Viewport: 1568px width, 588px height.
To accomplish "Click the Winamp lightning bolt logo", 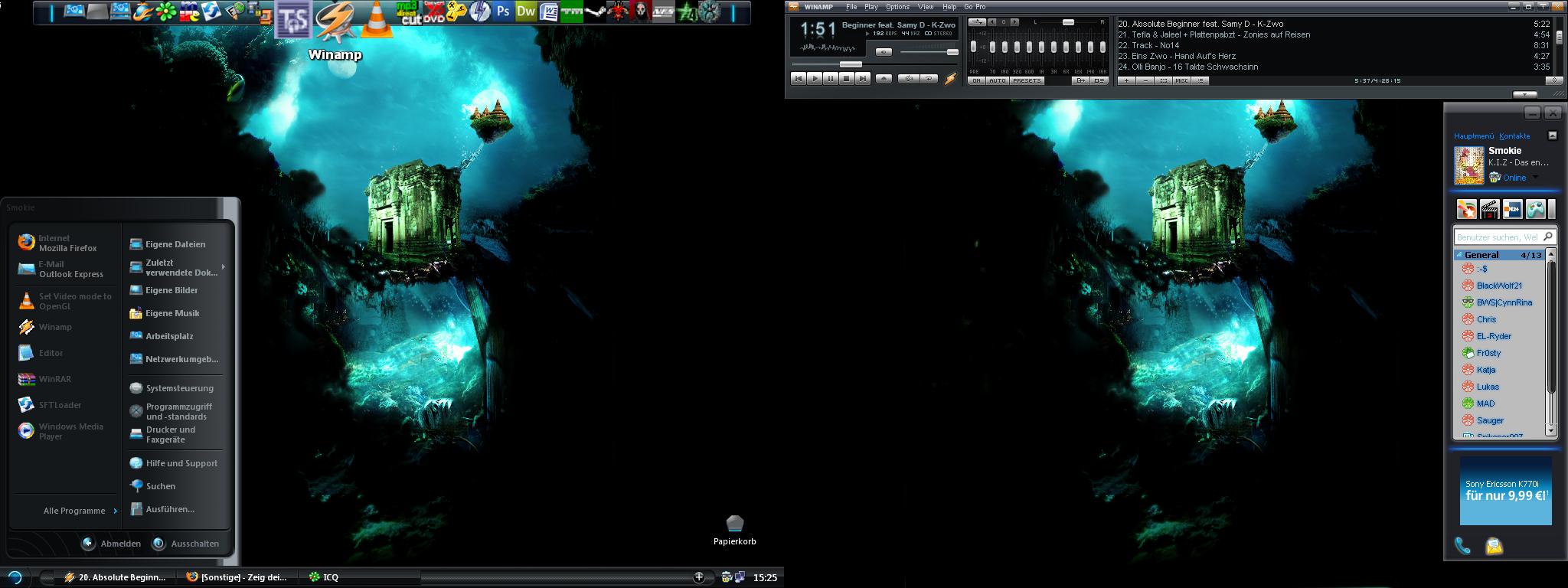I will [x=950, y=79].
